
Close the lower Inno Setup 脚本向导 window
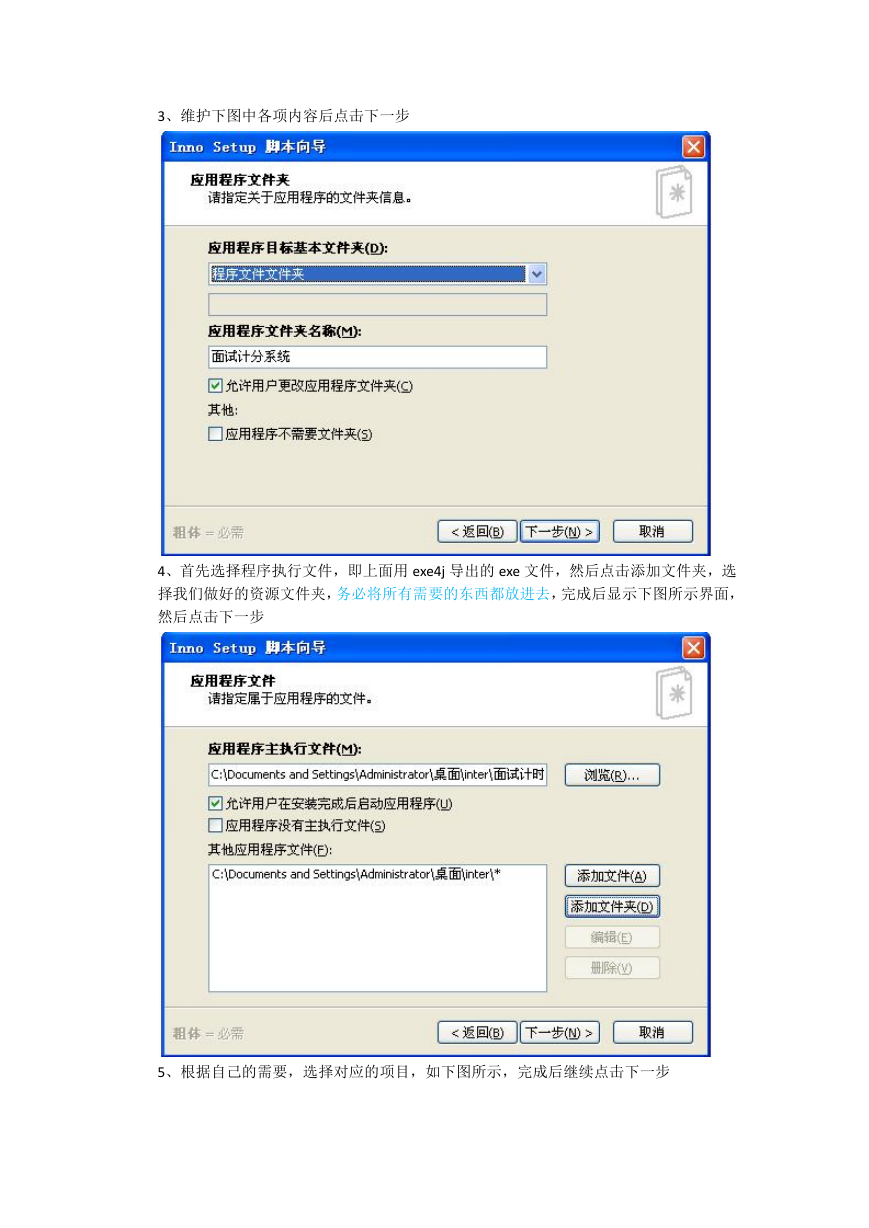point(693,648)
